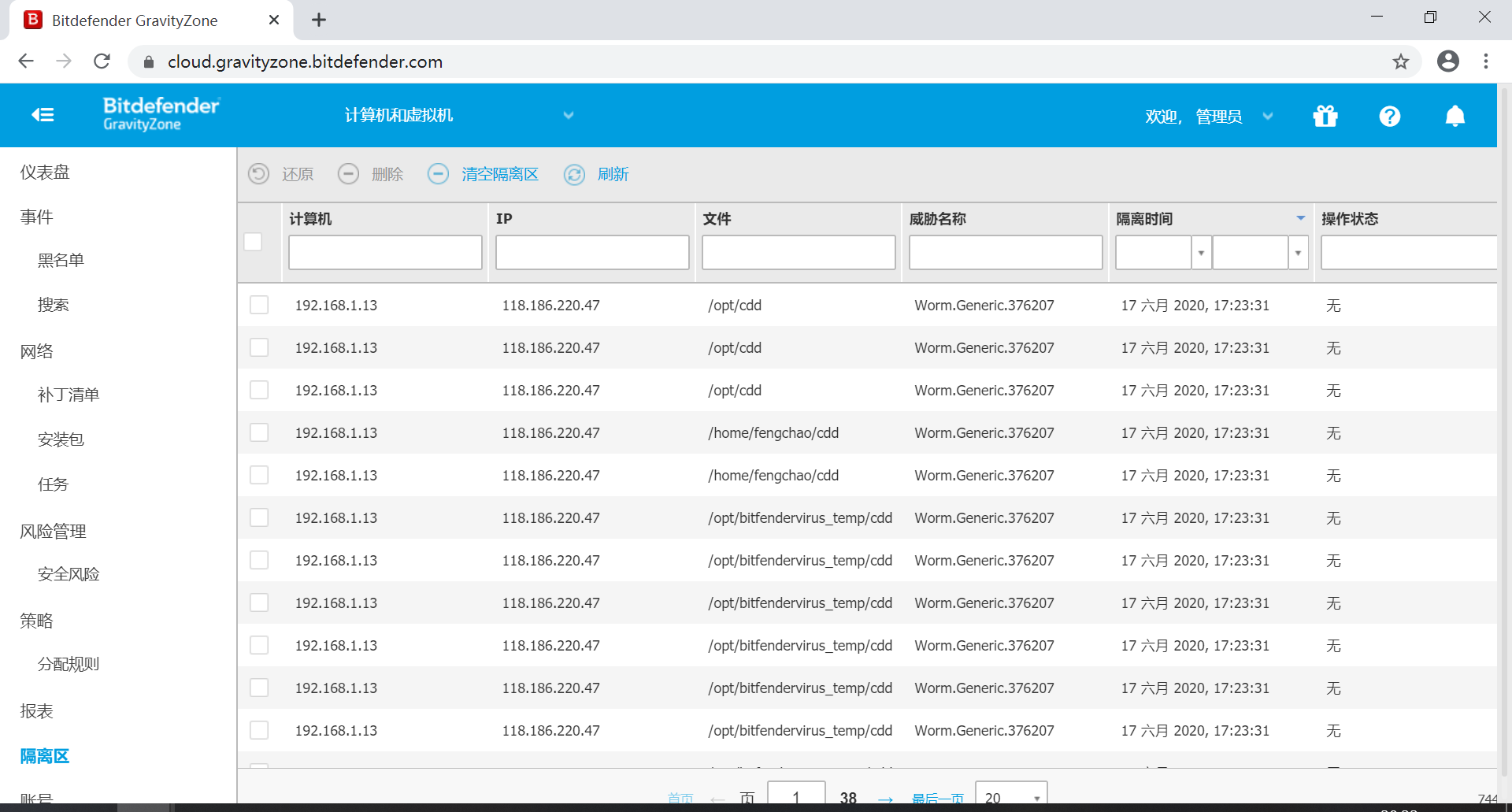Bookmark this page with the star icon
This screenshot has width=1512, height=812.
pyautogui.click(x=1401, y=61)
